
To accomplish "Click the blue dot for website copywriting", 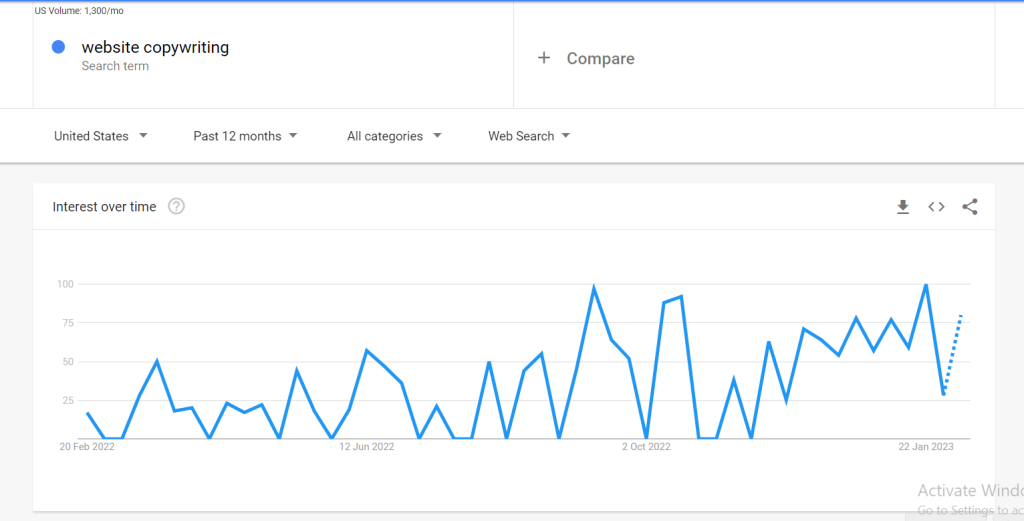I will (x=58, y=47).
